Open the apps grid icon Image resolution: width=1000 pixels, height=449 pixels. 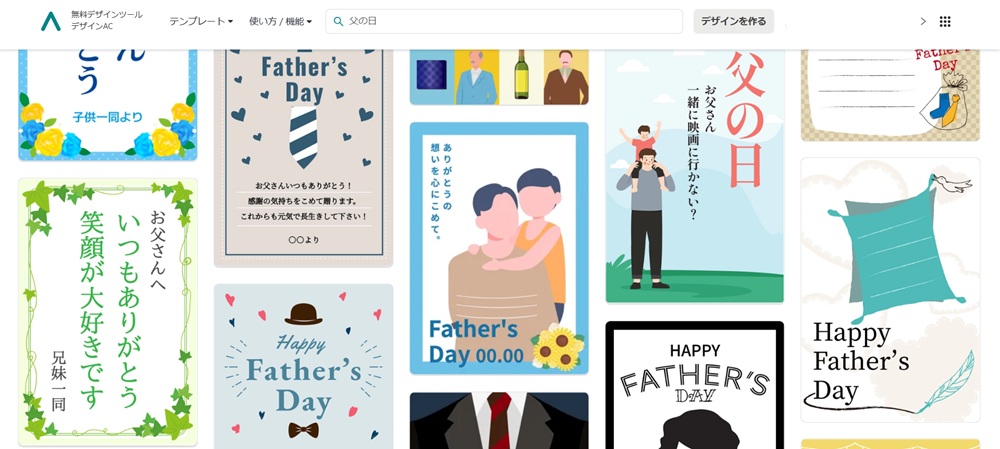coord(945,22)
